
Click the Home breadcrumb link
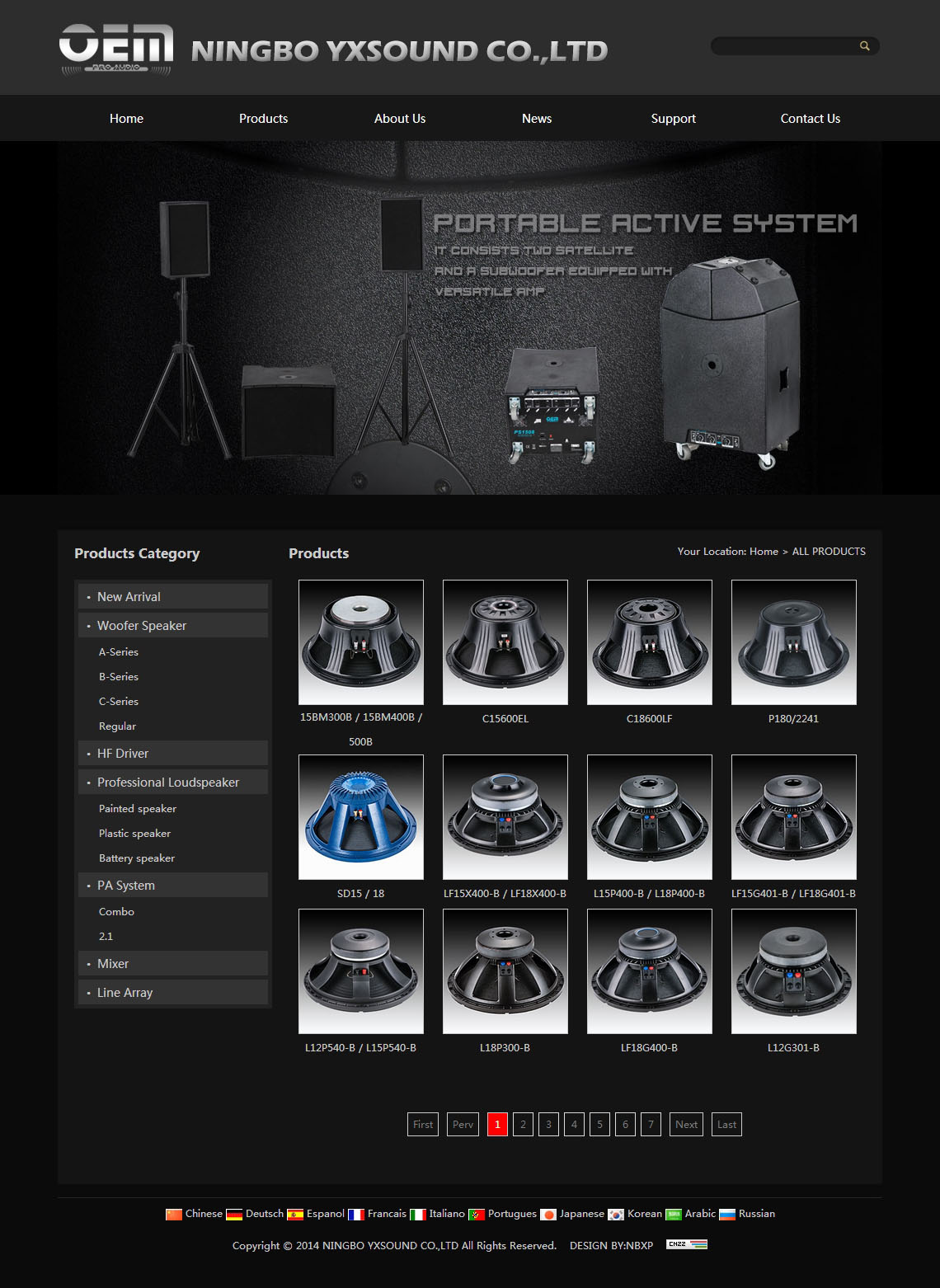coord(764,551)
